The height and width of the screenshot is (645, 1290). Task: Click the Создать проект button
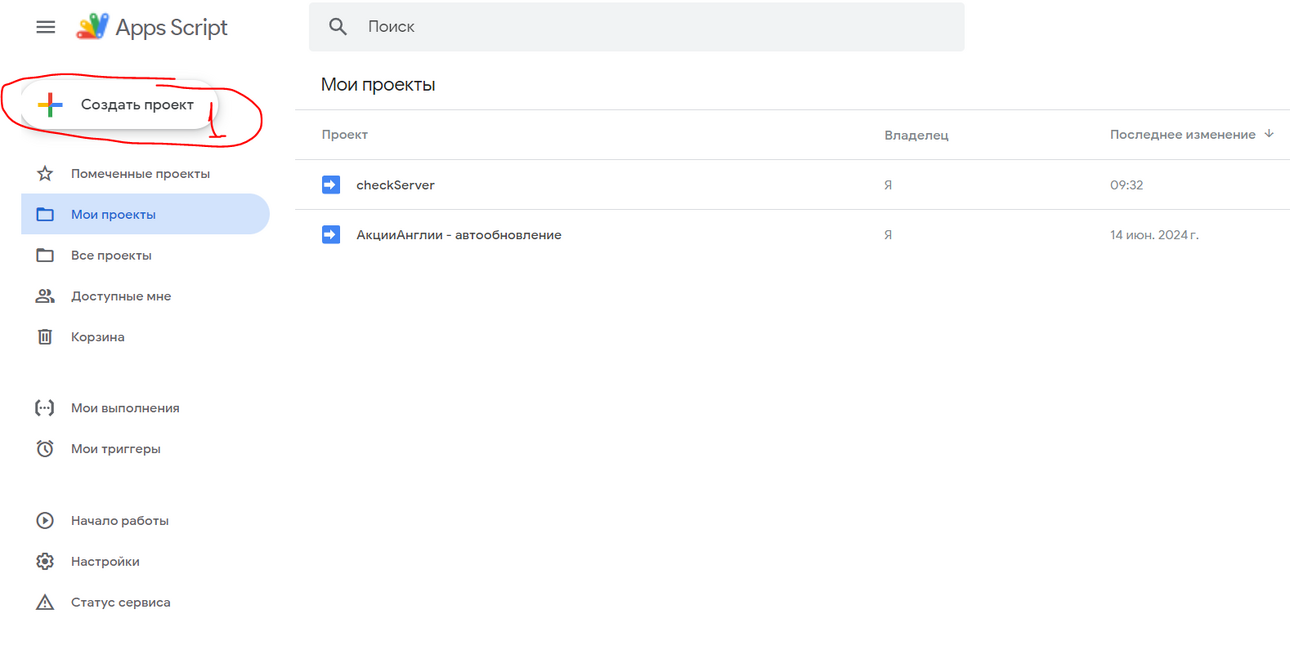click(x=120, y=105)
